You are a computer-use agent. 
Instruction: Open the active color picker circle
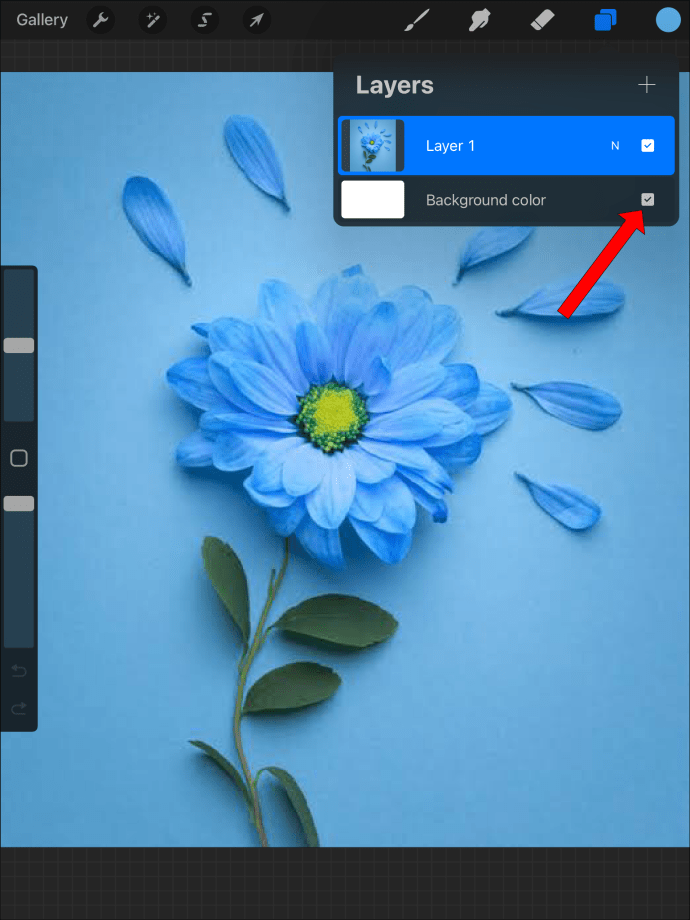668,20
